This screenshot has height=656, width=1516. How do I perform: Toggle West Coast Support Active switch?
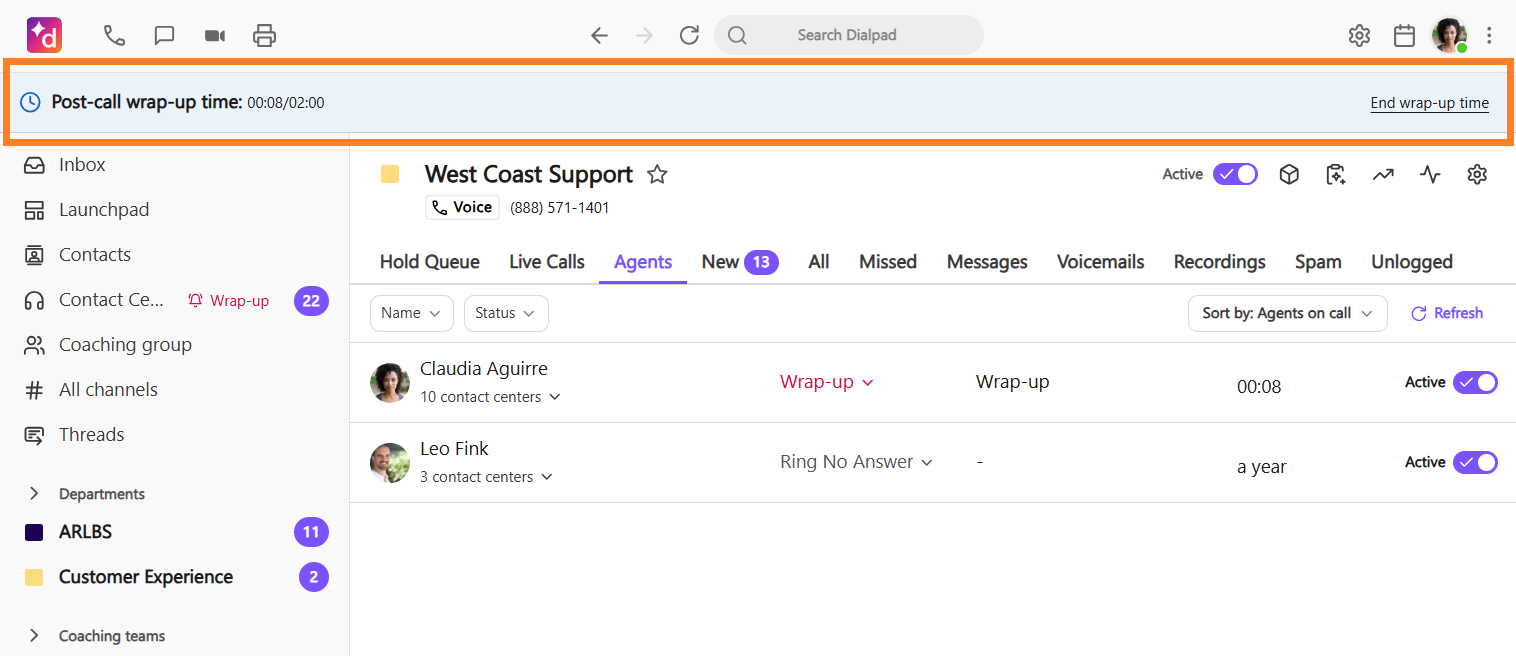1235,174
